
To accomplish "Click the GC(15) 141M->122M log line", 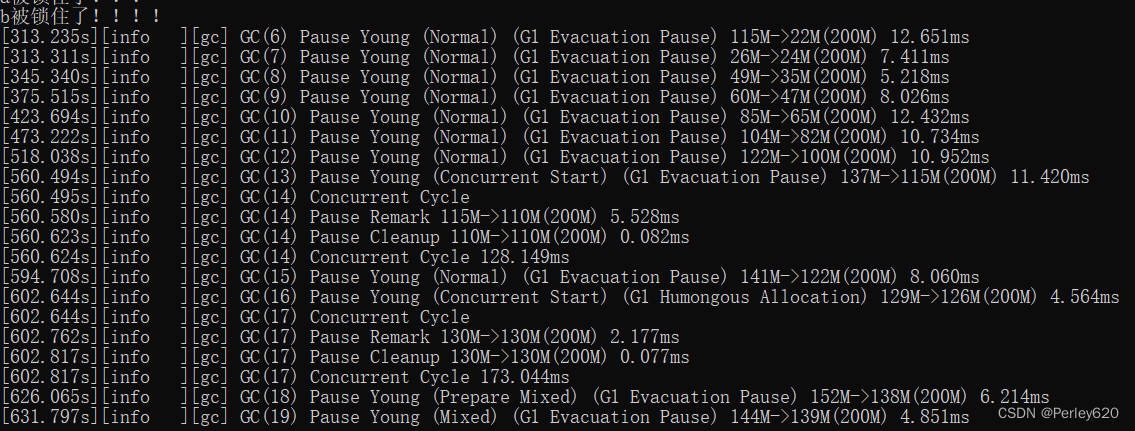I will 490,277.
